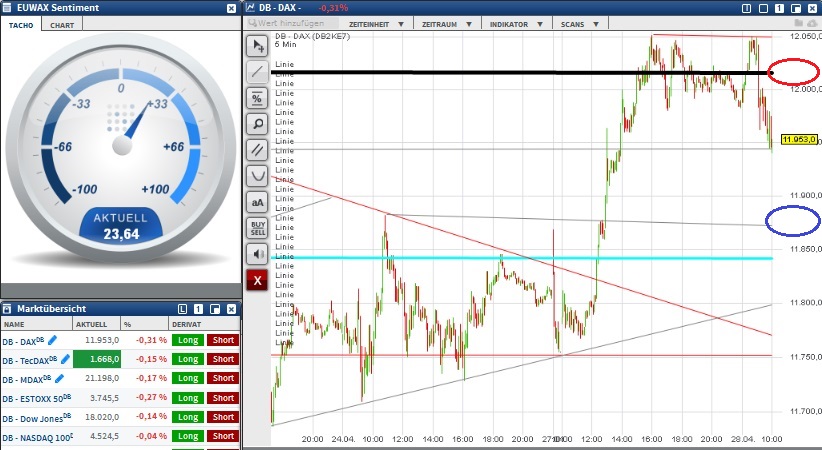Click the split-pane icon in DAX chart title bar
This screenshot has width=822, height=450.
(x=747, y=8)
